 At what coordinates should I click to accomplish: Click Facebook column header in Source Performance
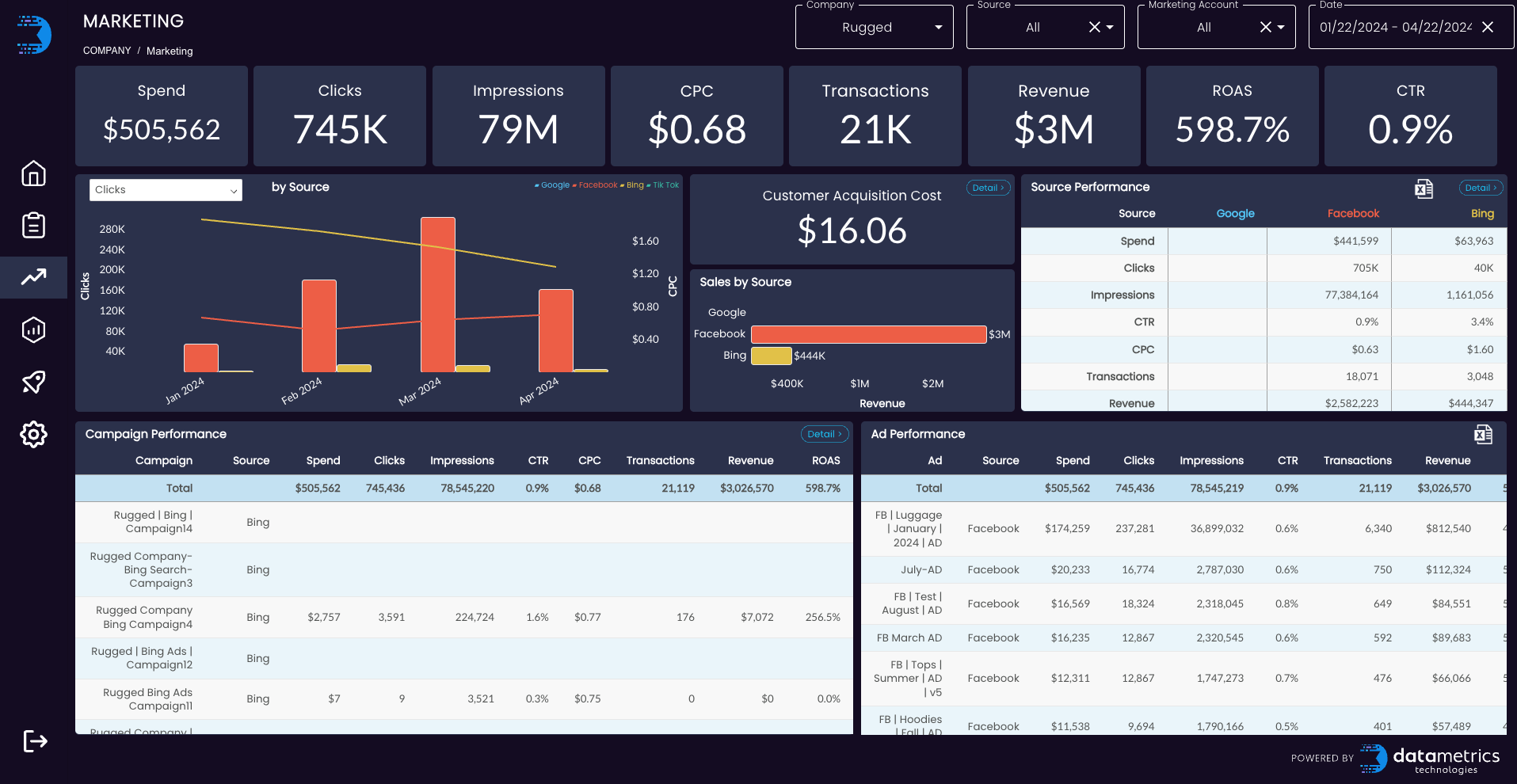(x=1353, y=214)
